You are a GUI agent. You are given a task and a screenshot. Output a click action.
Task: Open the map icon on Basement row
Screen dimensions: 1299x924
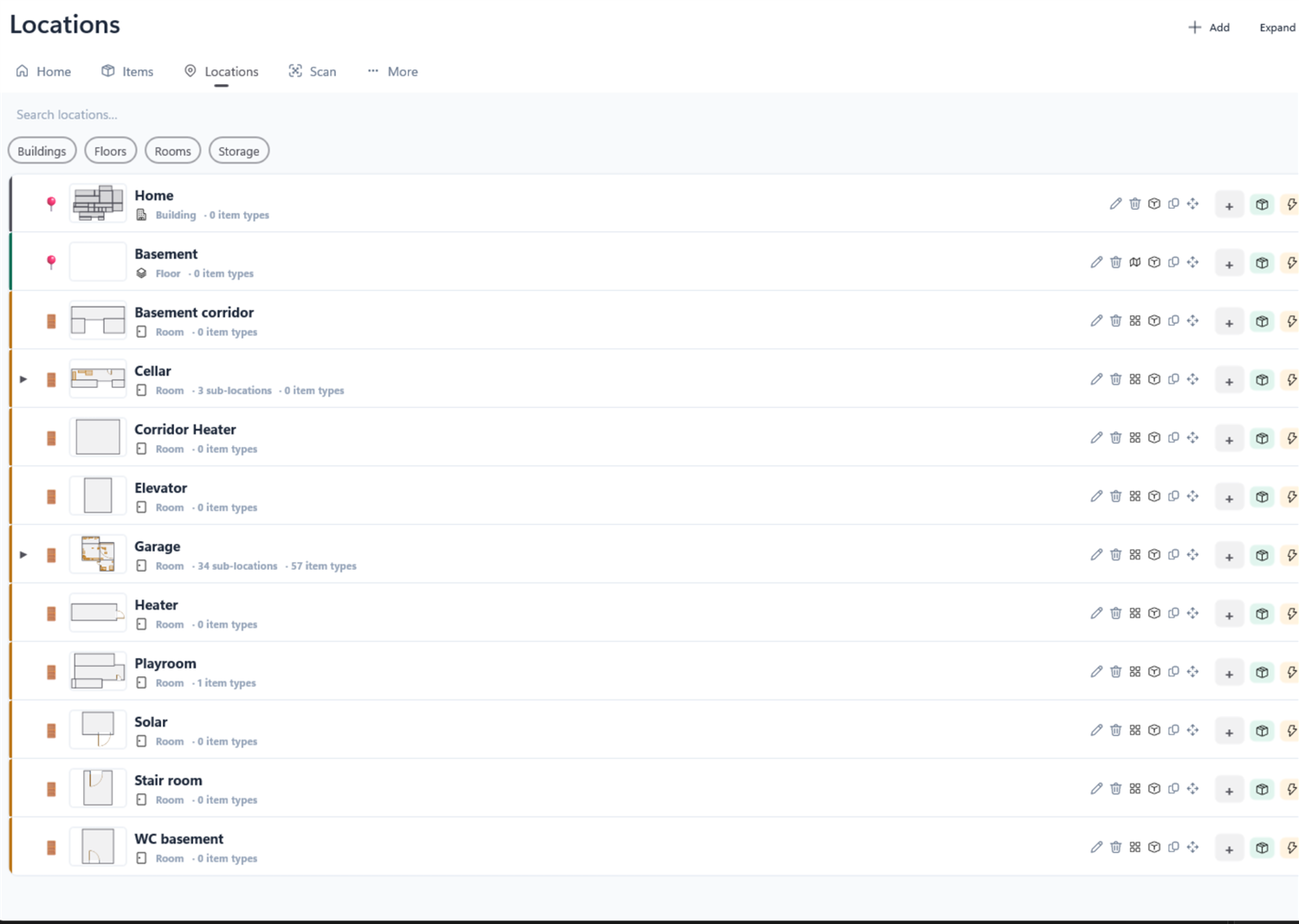pos(1134,262)
